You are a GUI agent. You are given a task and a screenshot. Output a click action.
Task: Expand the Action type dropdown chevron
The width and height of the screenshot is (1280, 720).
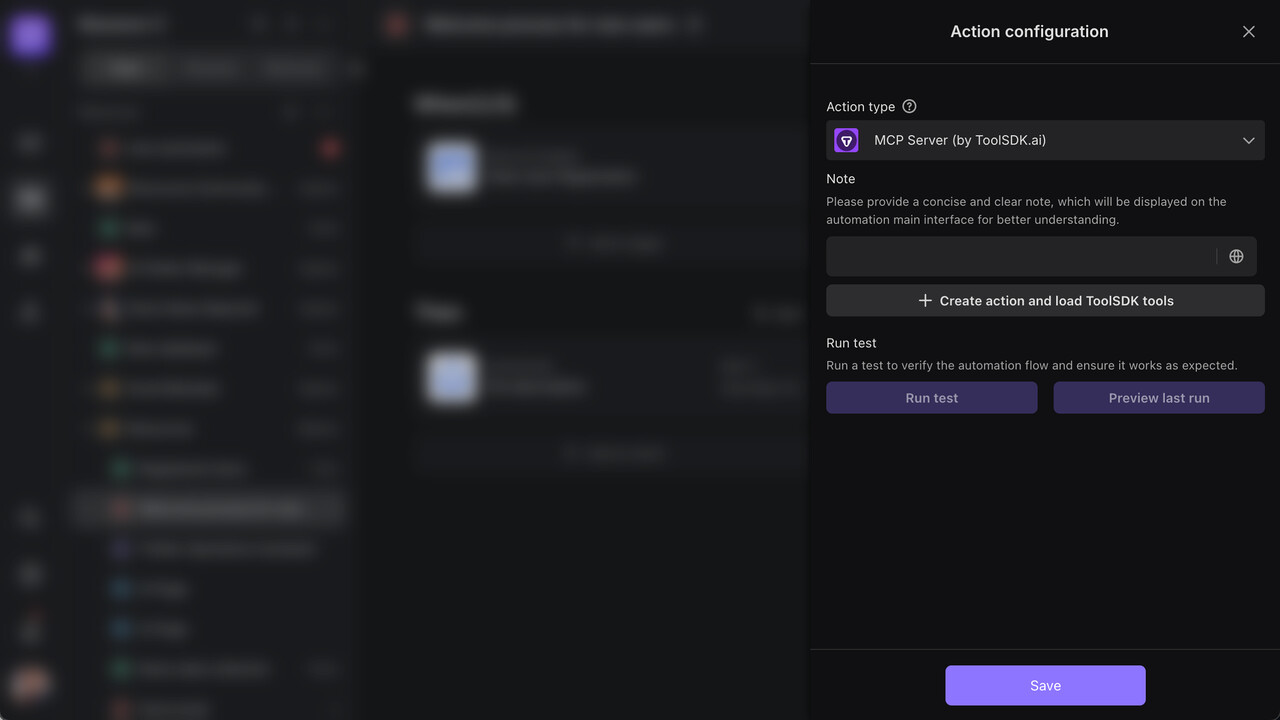(1248, 141)
